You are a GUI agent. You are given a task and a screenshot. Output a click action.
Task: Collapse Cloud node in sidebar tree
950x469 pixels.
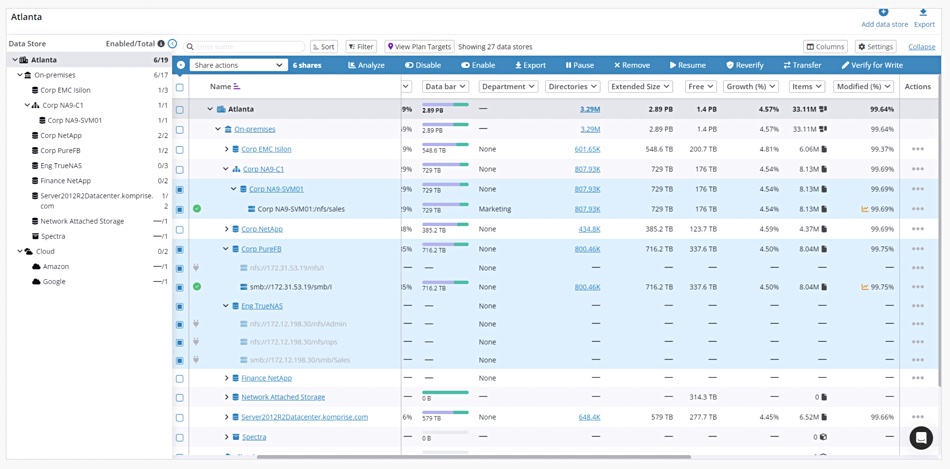[x=20, y=251]
